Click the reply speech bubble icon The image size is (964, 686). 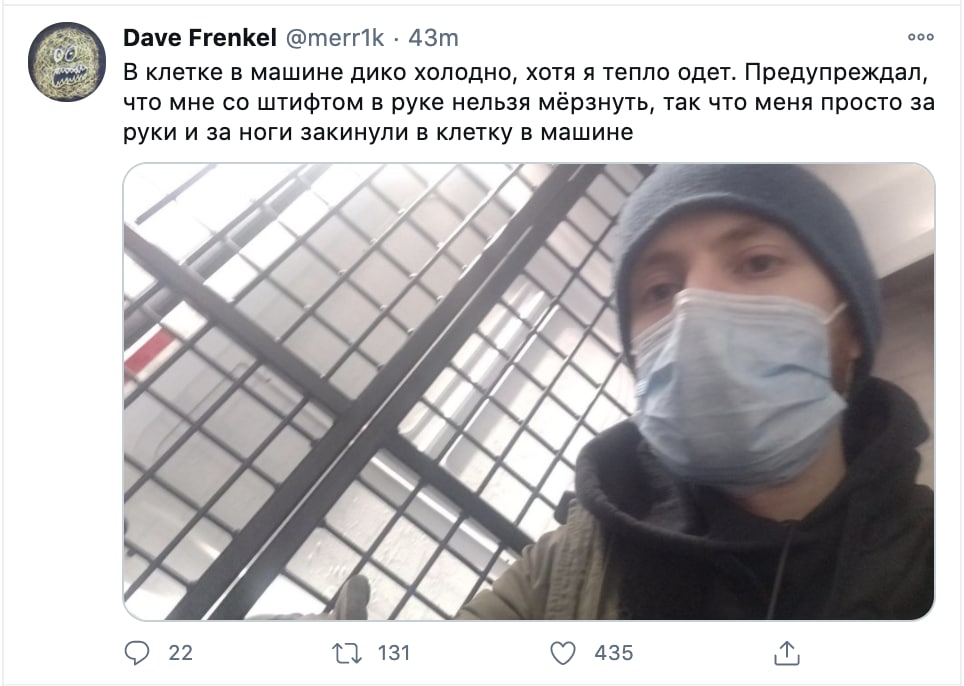point(136,653)
